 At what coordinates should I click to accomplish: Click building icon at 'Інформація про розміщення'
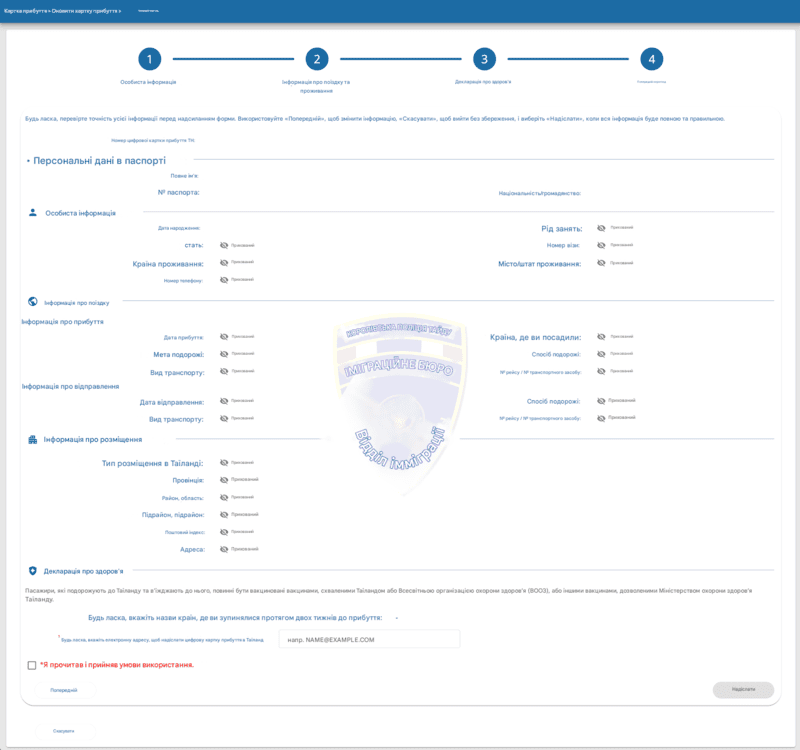point(33,439)
